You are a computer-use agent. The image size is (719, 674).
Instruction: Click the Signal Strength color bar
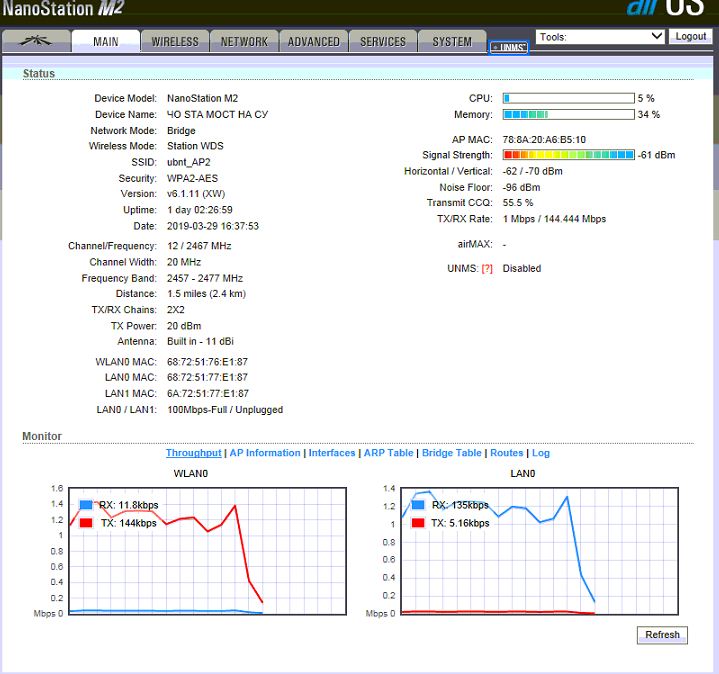pos(568,155)
